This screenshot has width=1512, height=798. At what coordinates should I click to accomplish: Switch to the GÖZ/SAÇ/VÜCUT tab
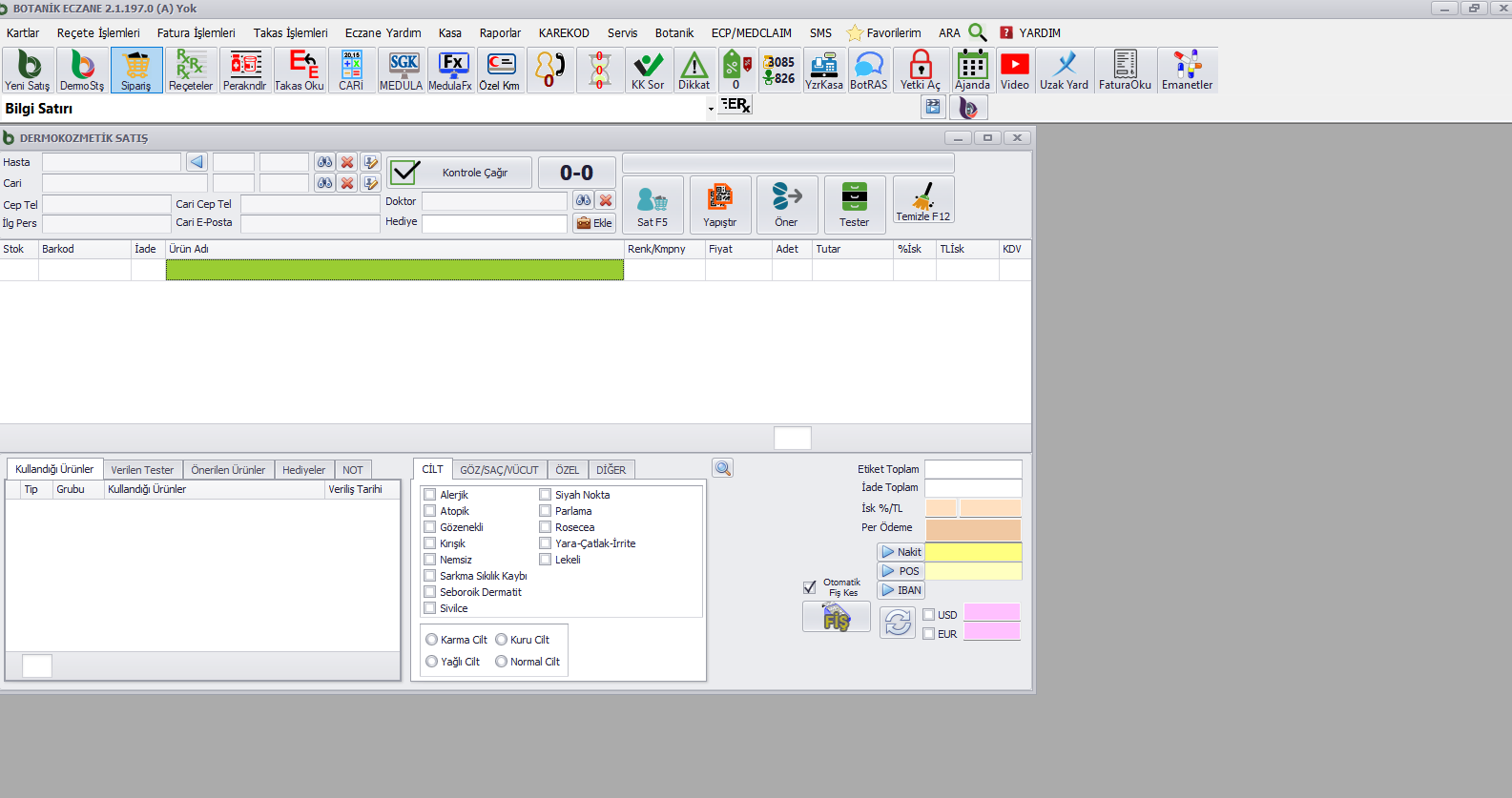click(x=499, y=470)
